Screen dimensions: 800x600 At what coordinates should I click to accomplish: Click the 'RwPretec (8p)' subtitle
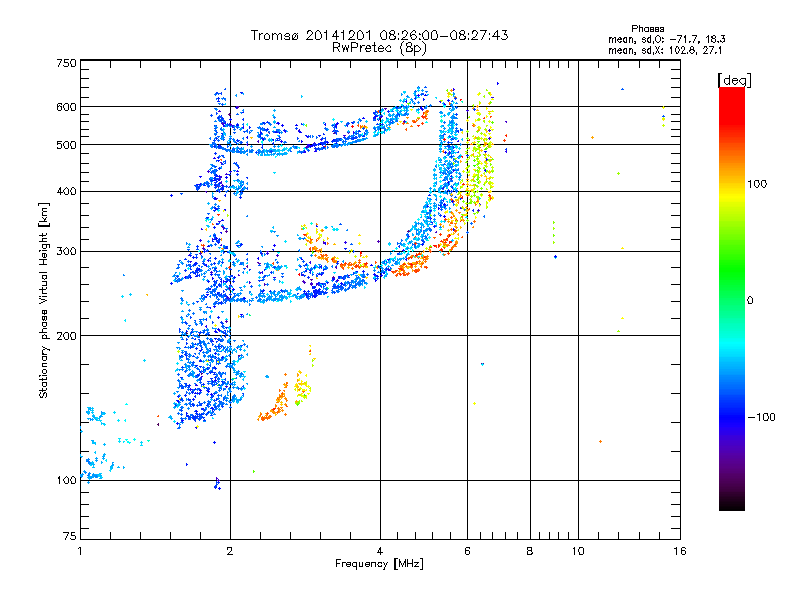(x=379, y=48)
